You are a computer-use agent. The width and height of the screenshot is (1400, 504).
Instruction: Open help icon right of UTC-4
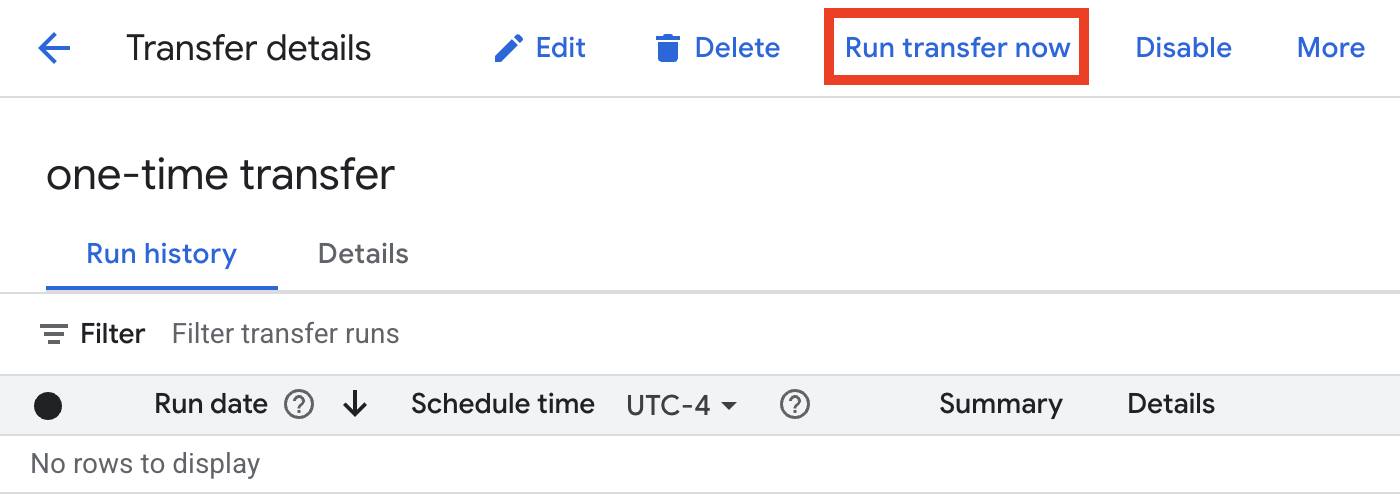pyautogui.click(x=795, y=405)
